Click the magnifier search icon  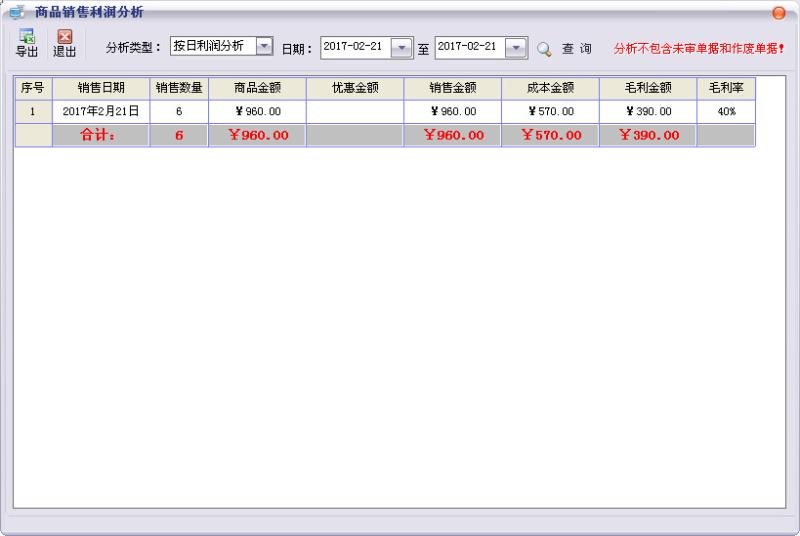pyautogui.click(x=544, y=49)
